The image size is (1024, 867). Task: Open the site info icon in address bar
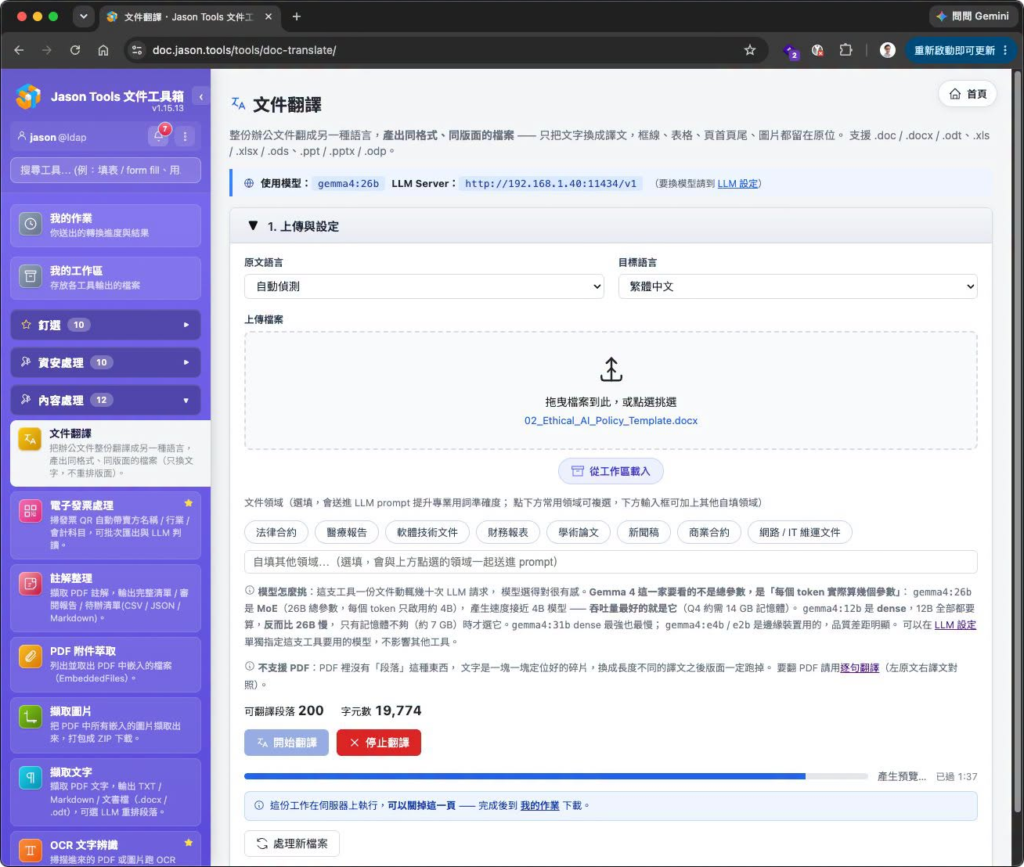click(x=136, y=50)
